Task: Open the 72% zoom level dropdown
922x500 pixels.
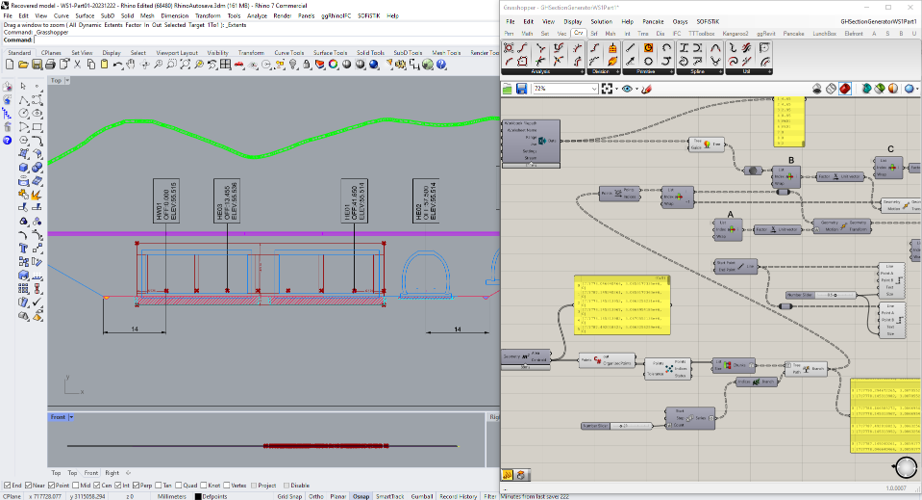Action: click(x=597, y=89)
